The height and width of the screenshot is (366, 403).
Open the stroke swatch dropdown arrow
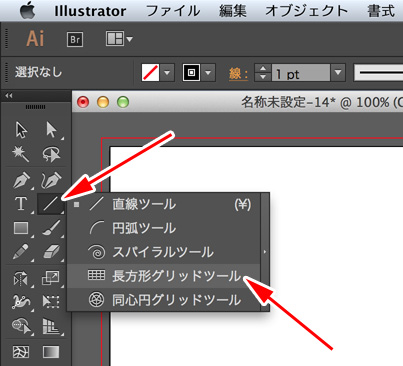tap(208, 72)
